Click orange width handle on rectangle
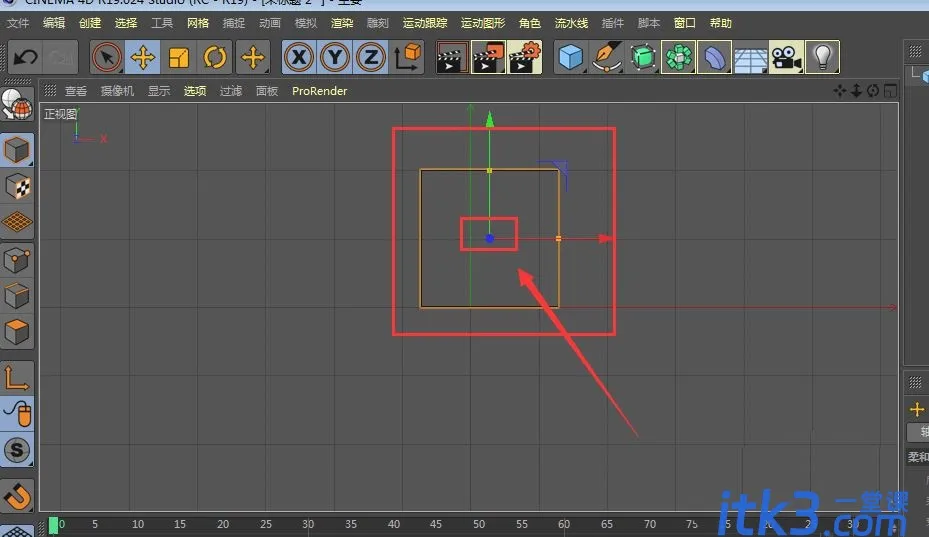Viewport: 929px width, 537px height. (x=558, y=239)
